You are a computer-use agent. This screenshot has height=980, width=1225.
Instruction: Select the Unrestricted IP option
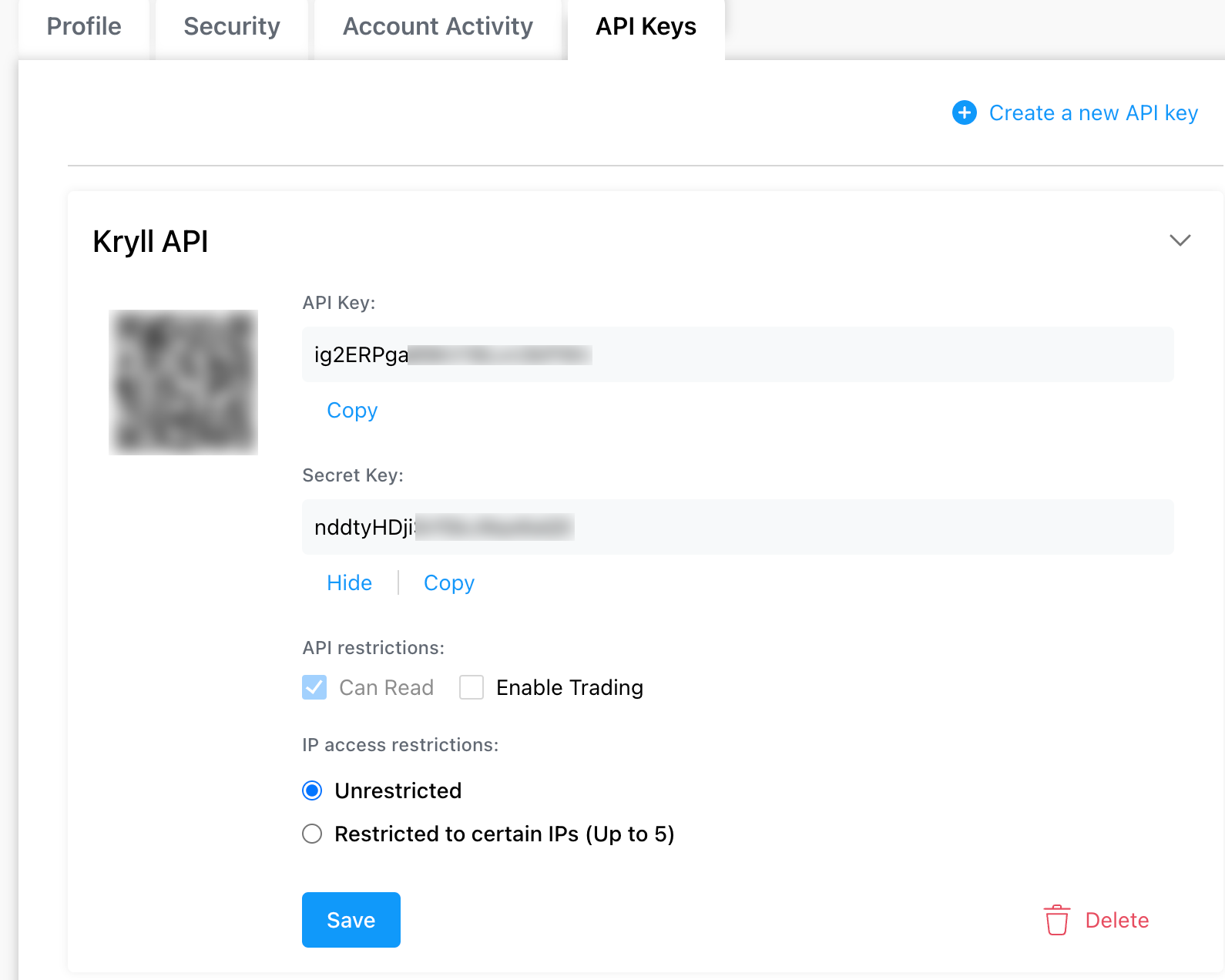[x=312, y=790]
